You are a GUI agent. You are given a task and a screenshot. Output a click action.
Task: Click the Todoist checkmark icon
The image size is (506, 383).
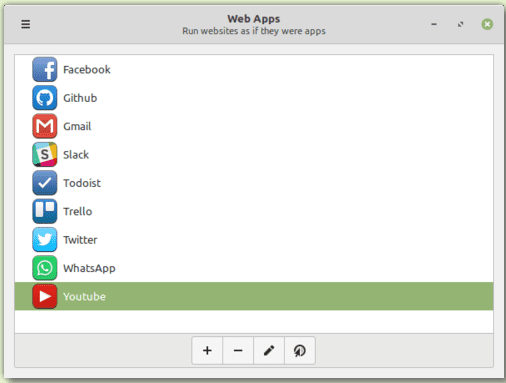pyautogui.click(x=45, y=183)
